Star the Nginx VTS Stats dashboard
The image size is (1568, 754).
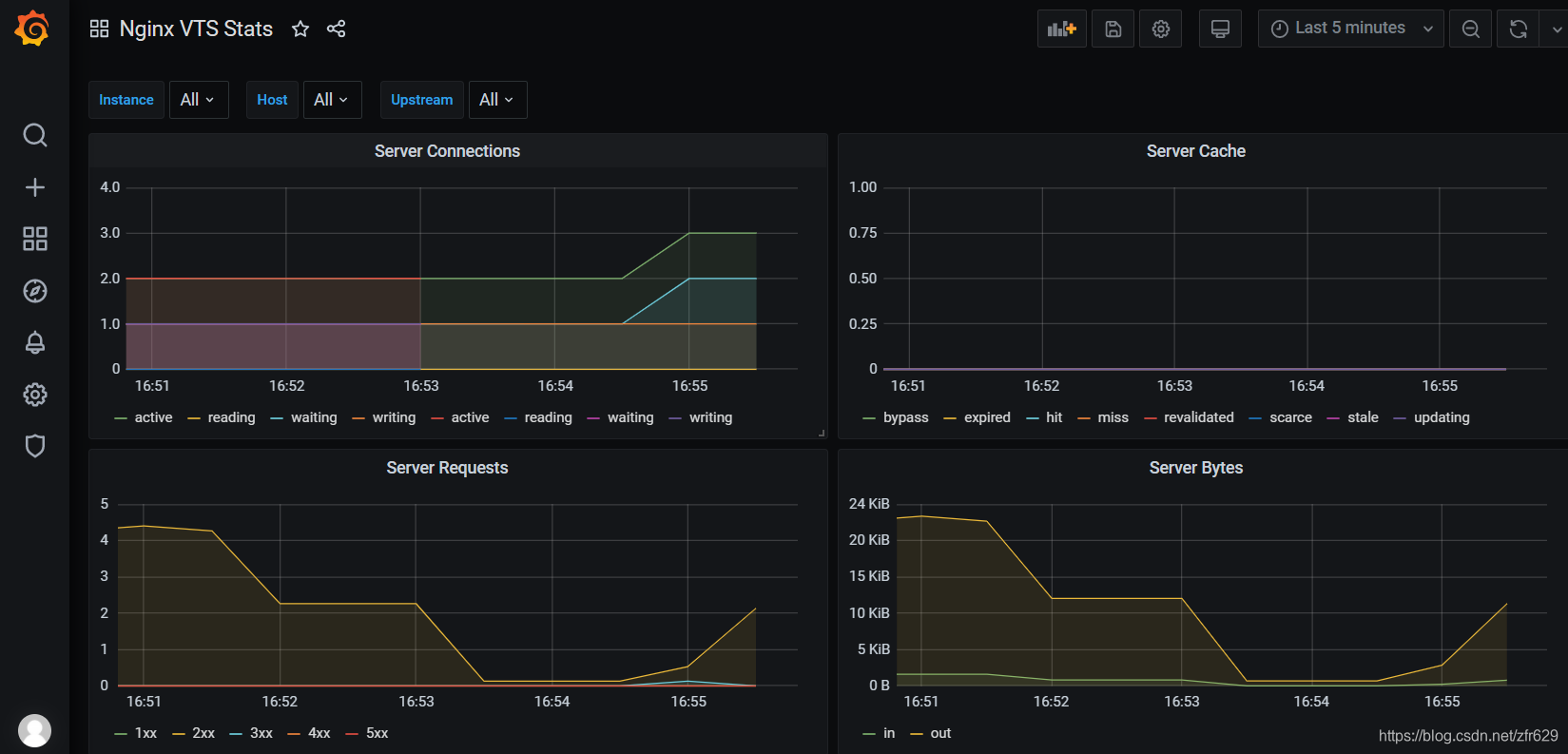point(300,29)
